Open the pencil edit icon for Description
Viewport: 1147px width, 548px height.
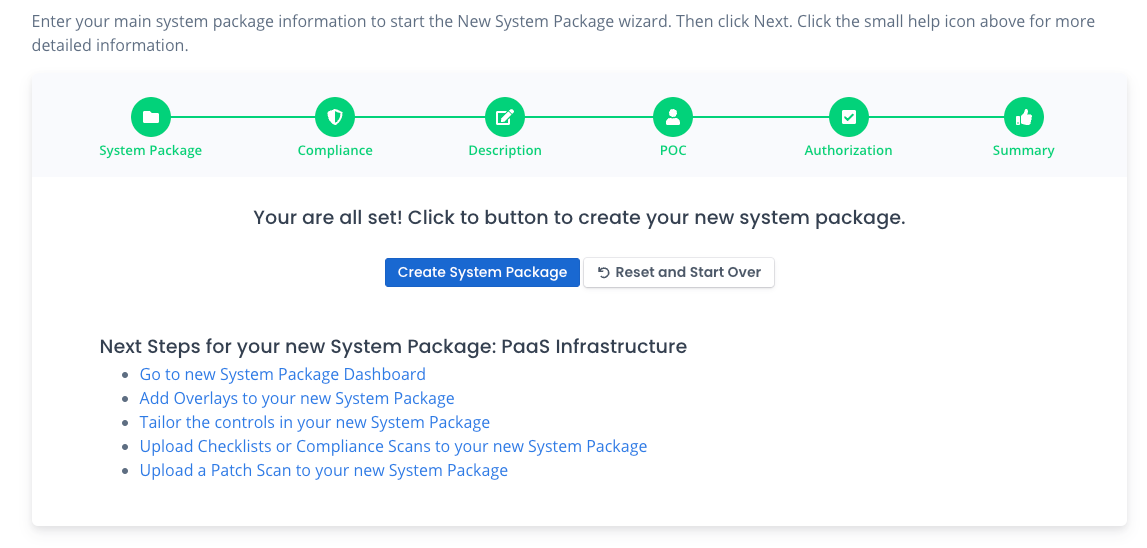(x=505, y=118)
